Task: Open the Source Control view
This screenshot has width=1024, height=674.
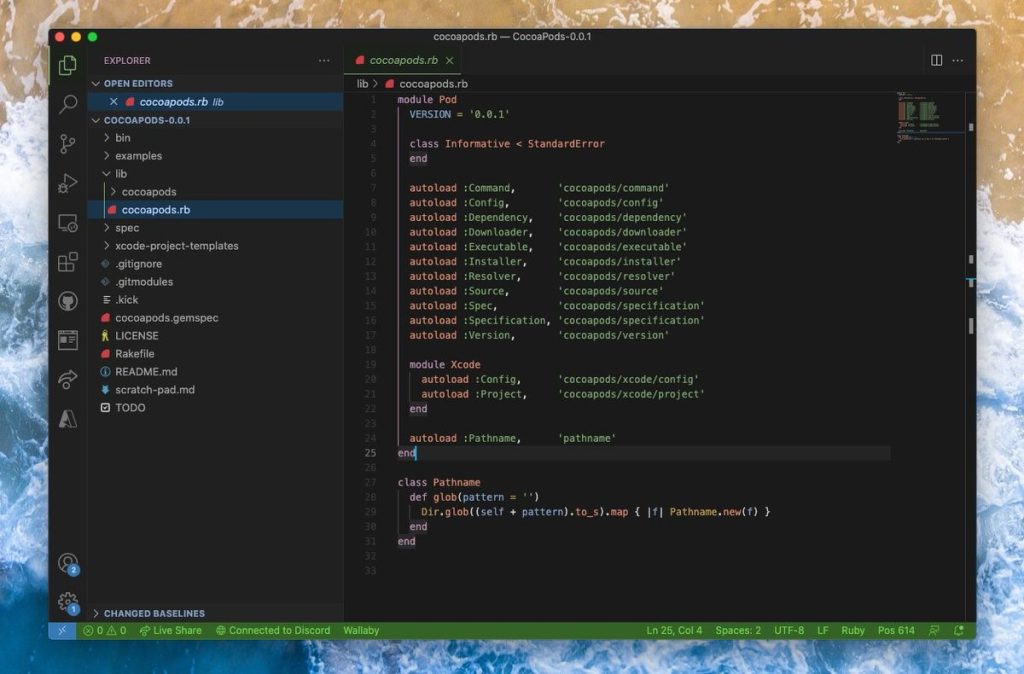Action: (68, 144)
